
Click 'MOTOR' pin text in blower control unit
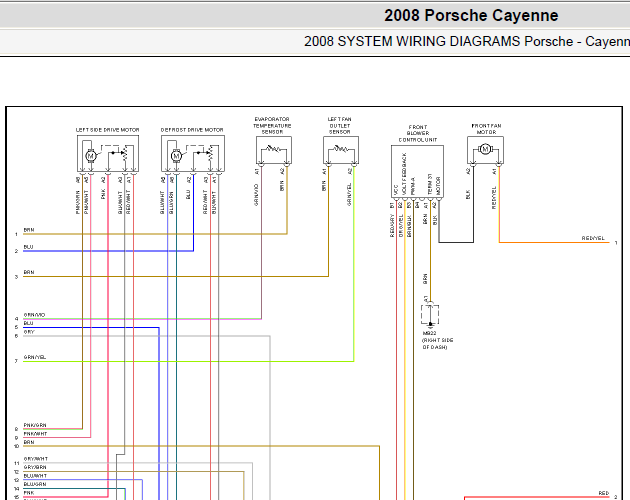(x=438, y=186)
